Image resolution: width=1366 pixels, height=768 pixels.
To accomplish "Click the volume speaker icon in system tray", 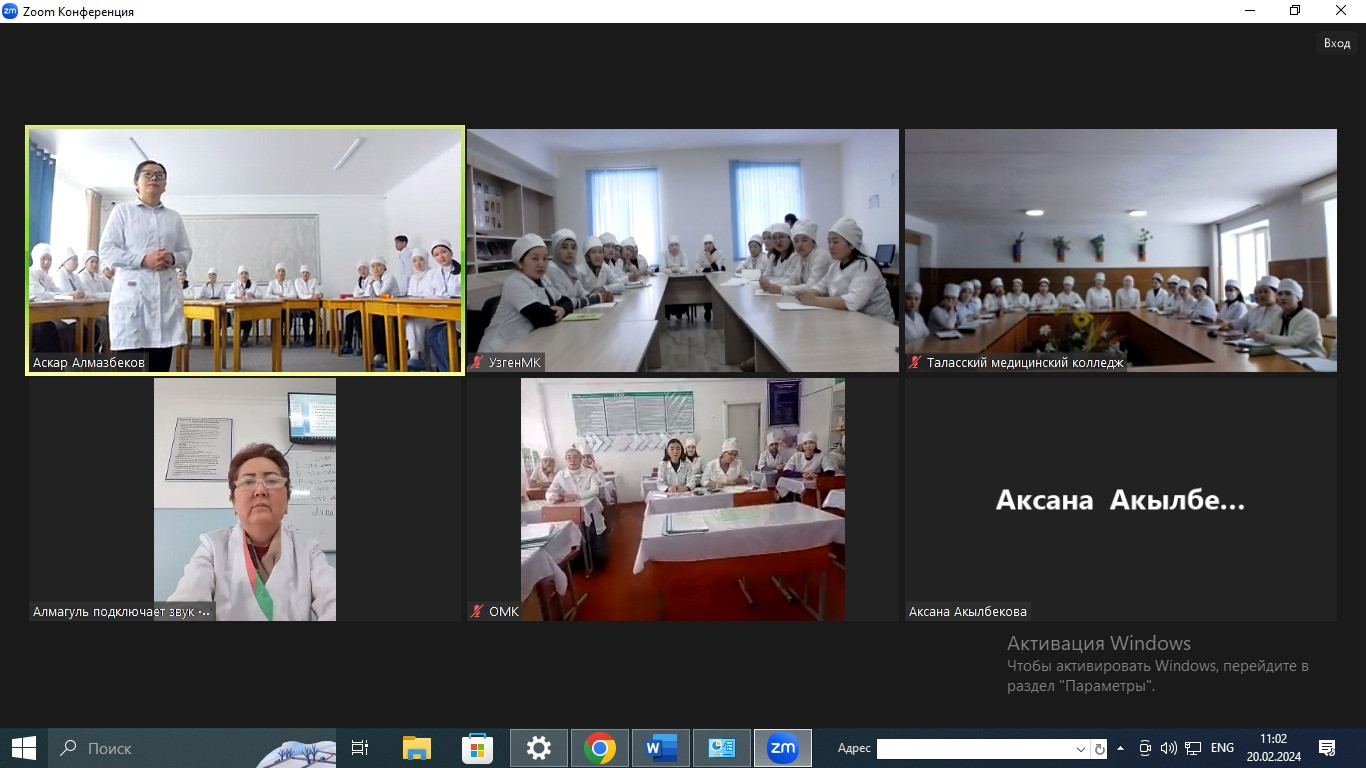I will coord(1168,748).
